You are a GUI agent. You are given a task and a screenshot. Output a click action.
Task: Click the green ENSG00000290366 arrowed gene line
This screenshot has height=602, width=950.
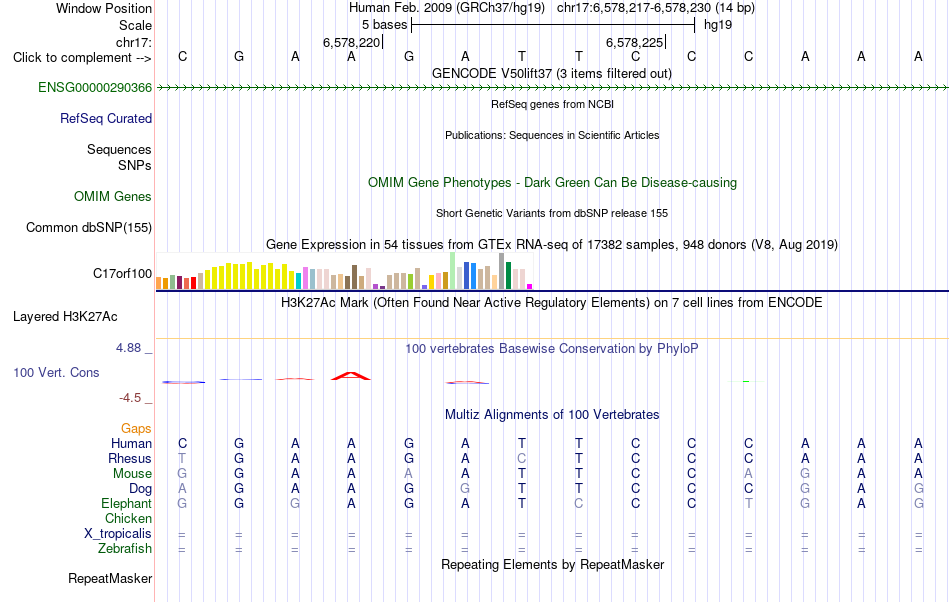pos(552,88)
